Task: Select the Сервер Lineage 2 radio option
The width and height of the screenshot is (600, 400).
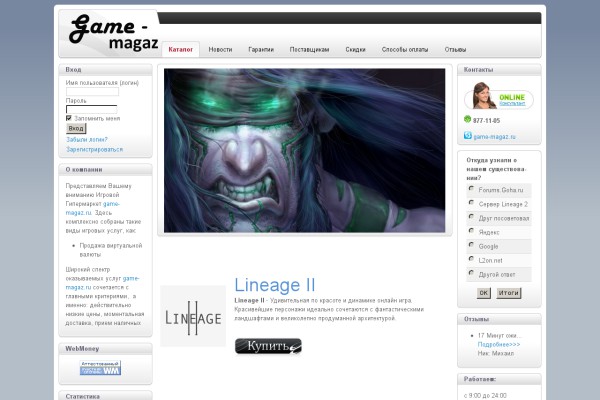Action: [x=471, y=203]
